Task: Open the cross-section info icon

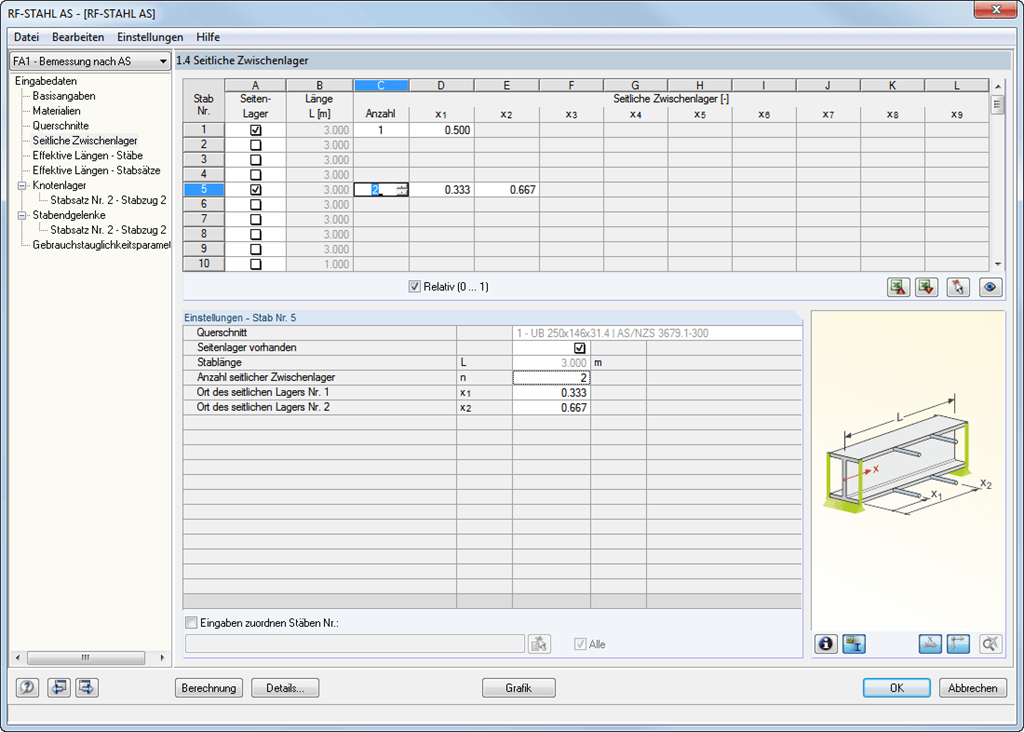Action: click(826, 644)
